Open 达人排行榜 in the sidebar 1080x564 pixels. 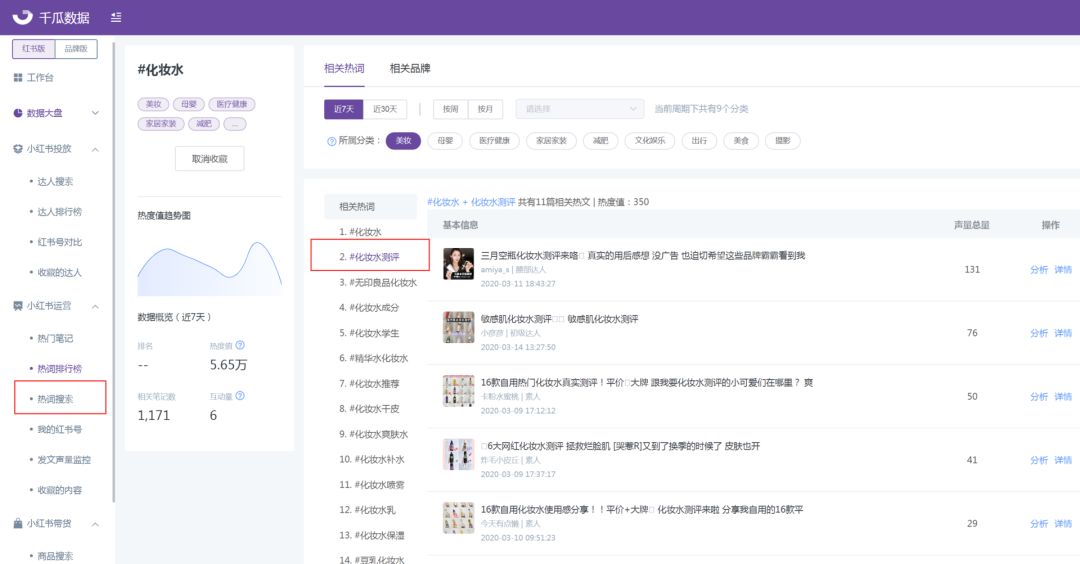(59, 212)
